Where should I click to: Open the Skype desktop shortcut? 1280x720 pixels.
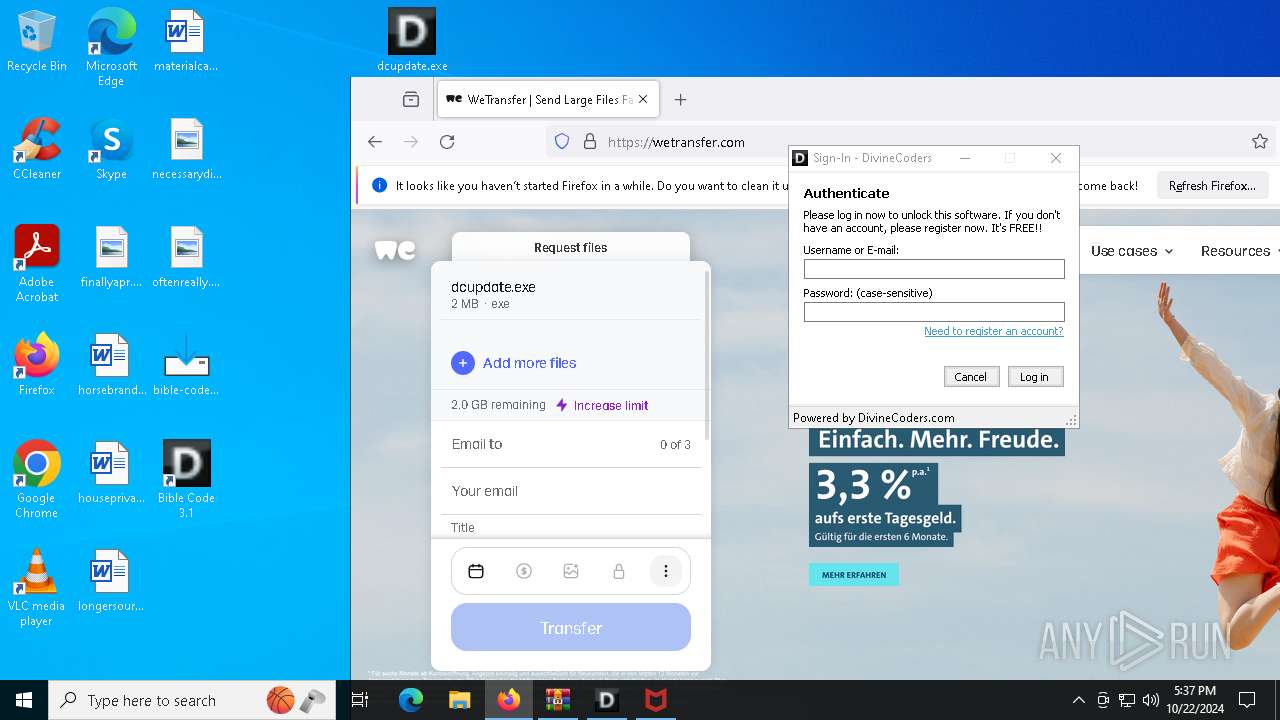pos(111,148)
